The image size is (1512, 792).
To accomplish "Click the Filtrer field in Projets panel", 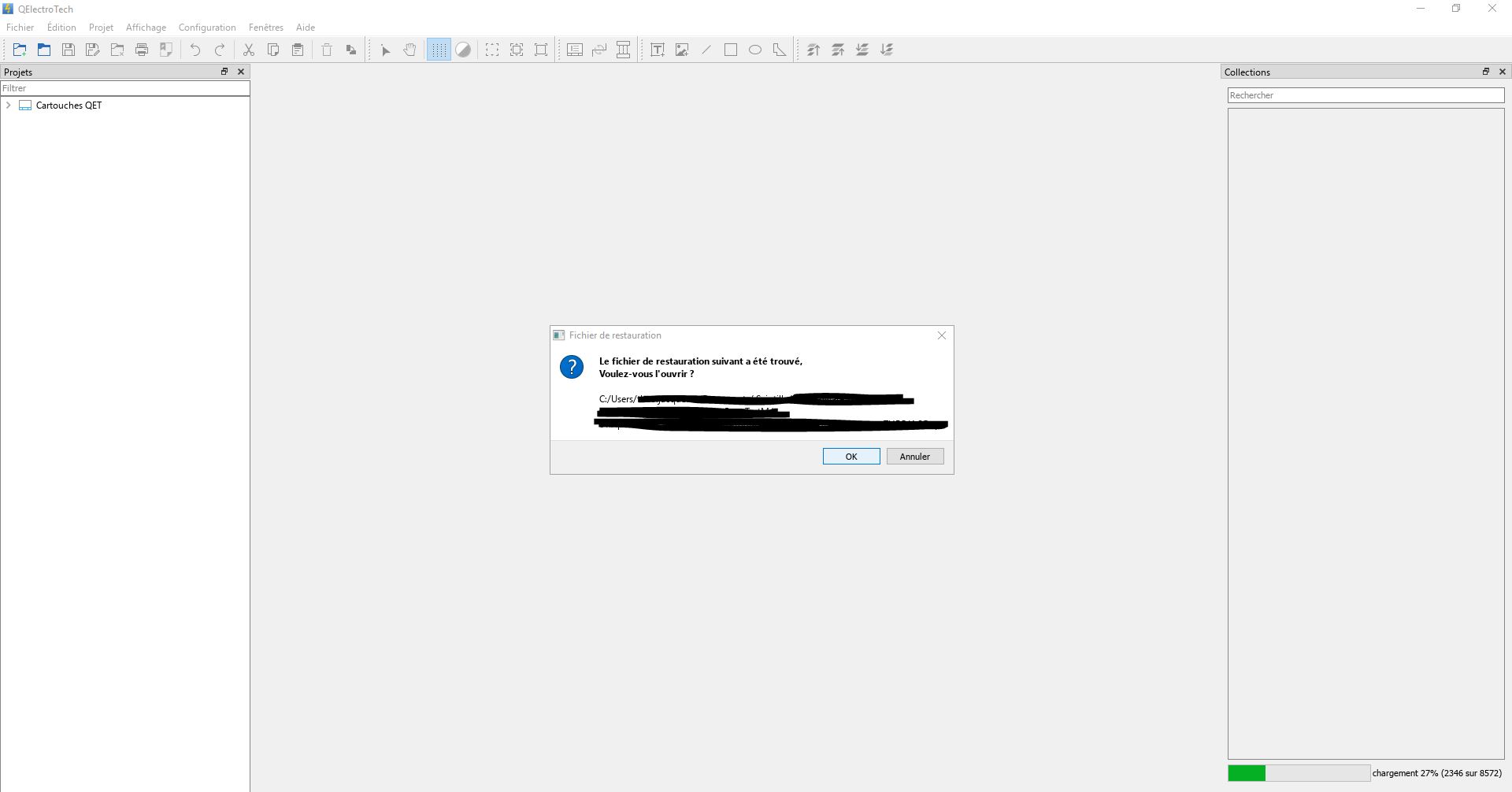I will pos(125,88).
